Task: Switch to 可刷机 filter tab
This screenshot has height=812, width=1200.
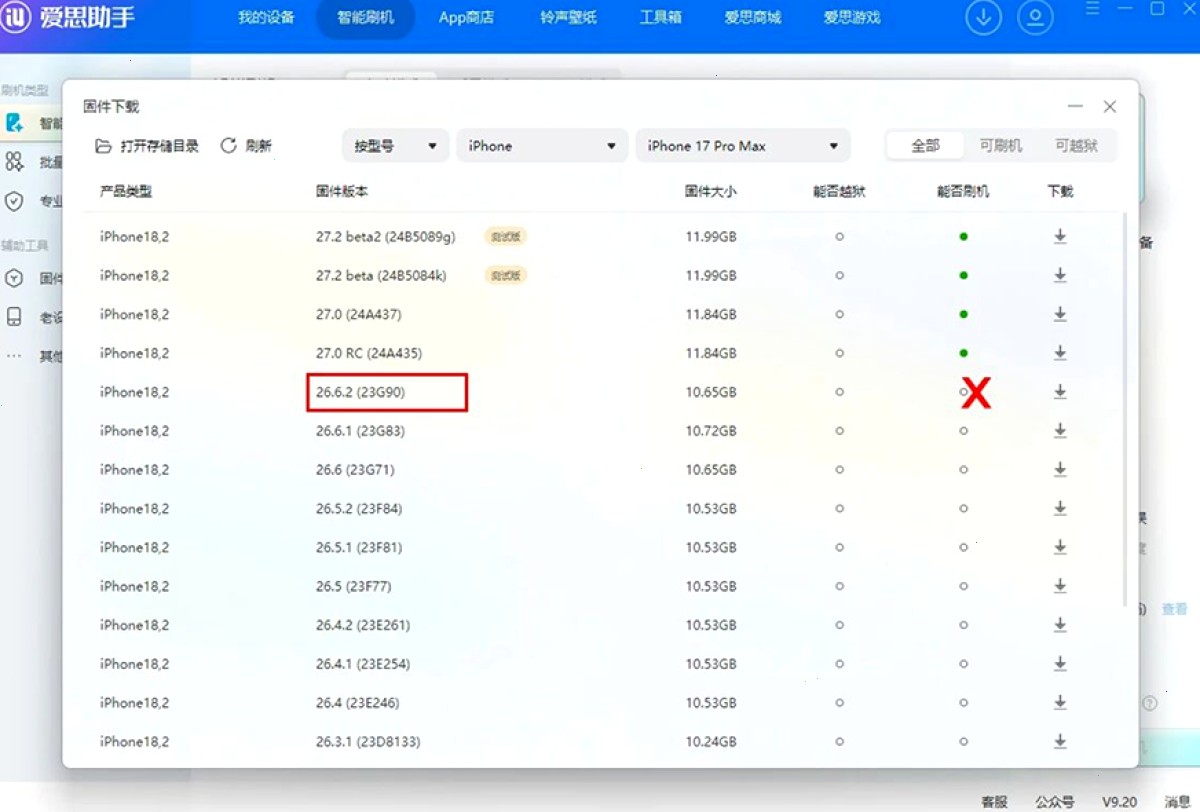Action: [x=1001, y=146]
